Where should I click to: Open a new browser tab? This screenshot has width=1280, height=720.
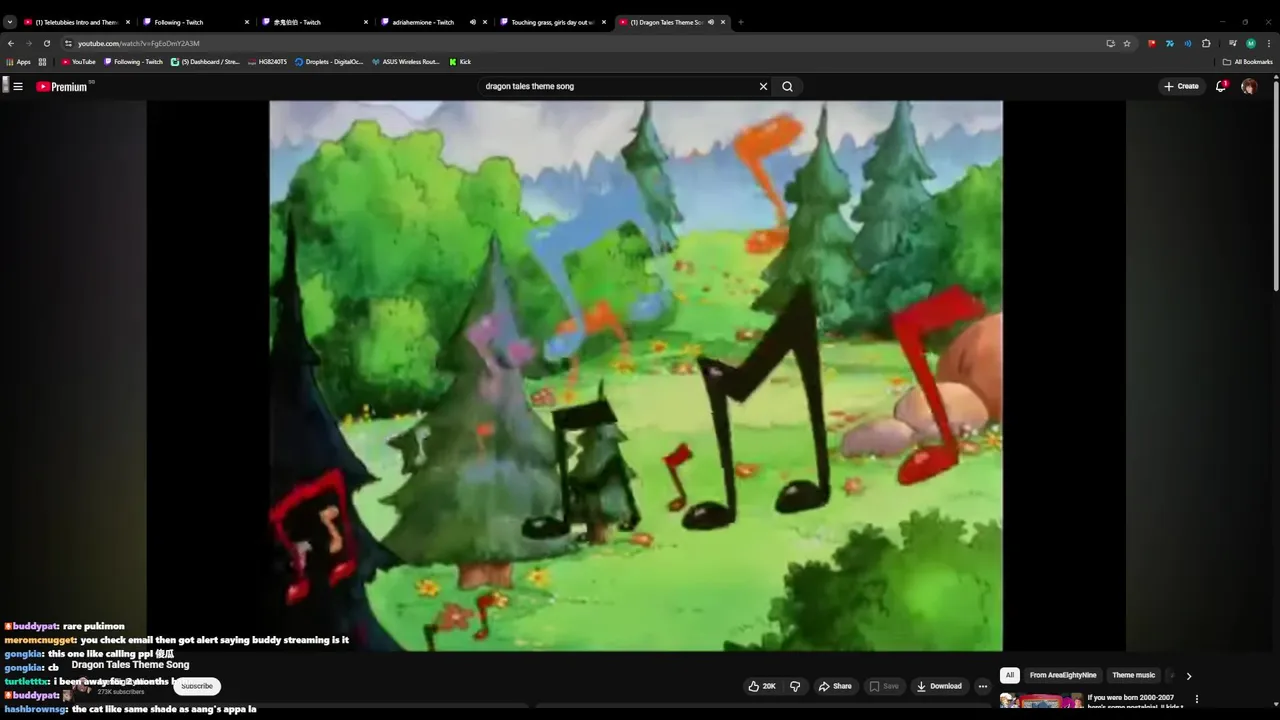[x=741, y=22]
